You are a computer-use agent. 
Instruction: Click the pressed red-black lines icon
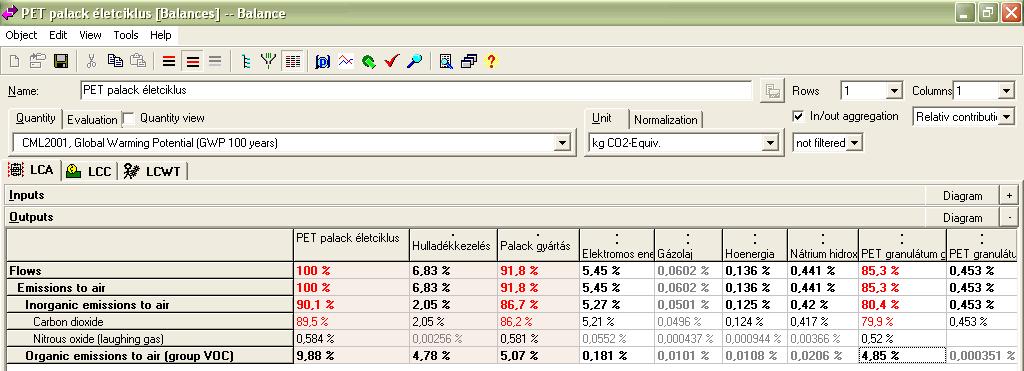(x=193, y=61)
